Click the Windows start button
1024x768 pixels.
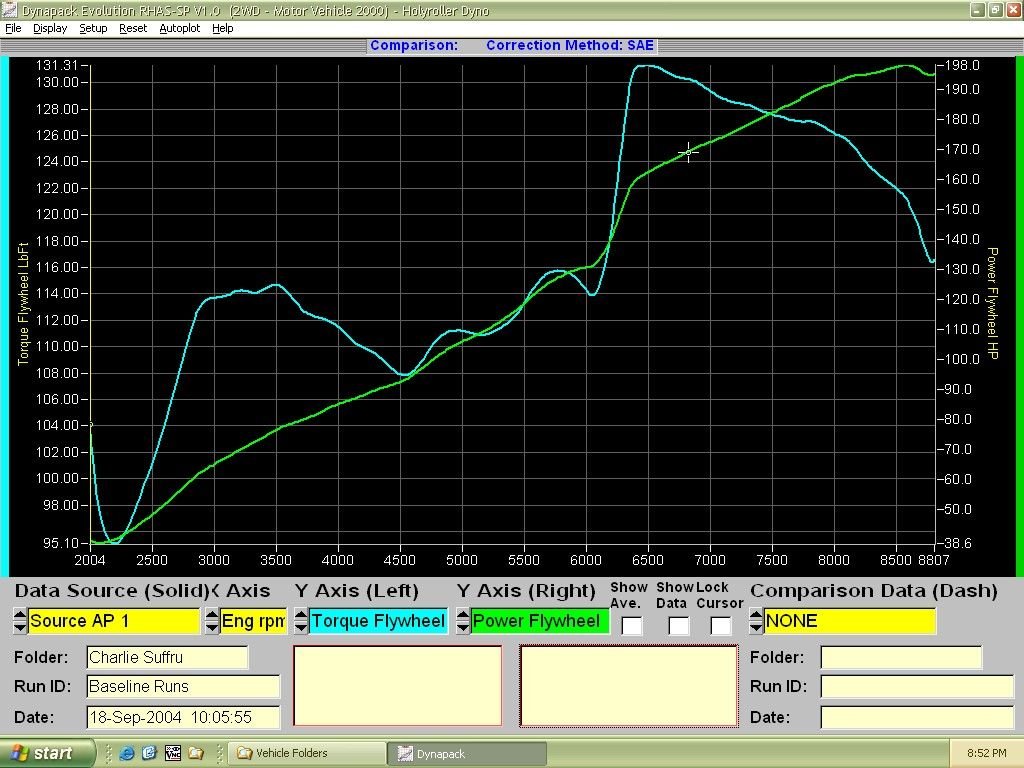click(x=48, y=753)
